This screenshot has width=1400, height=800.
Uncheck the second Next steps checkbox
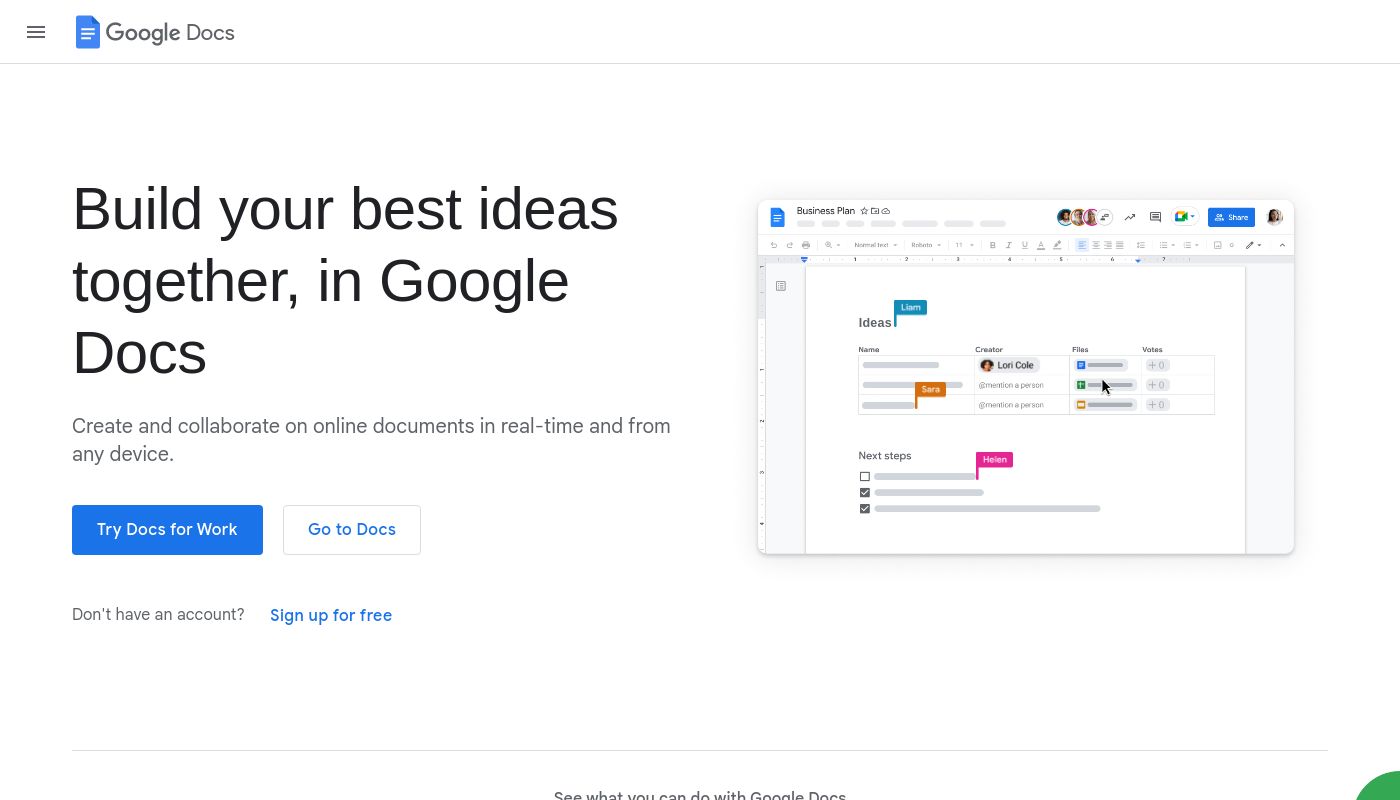coord(865,492)
